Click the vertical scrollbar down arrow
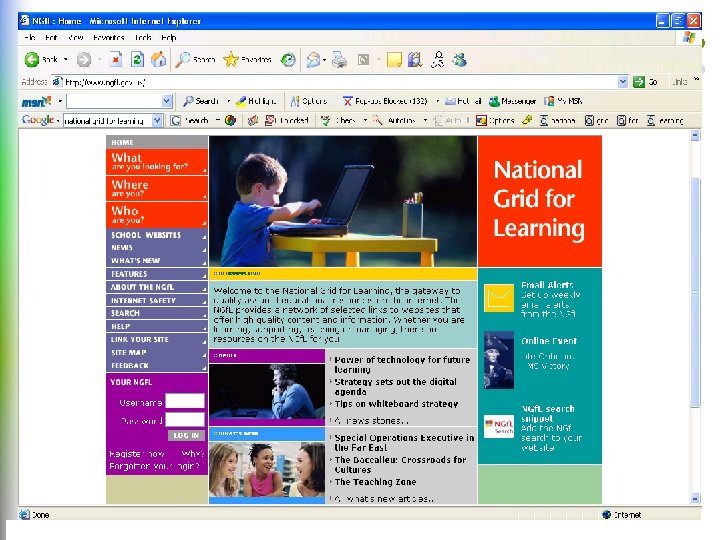The width and height of the screenshot is (720, 540). click(695, 498)
